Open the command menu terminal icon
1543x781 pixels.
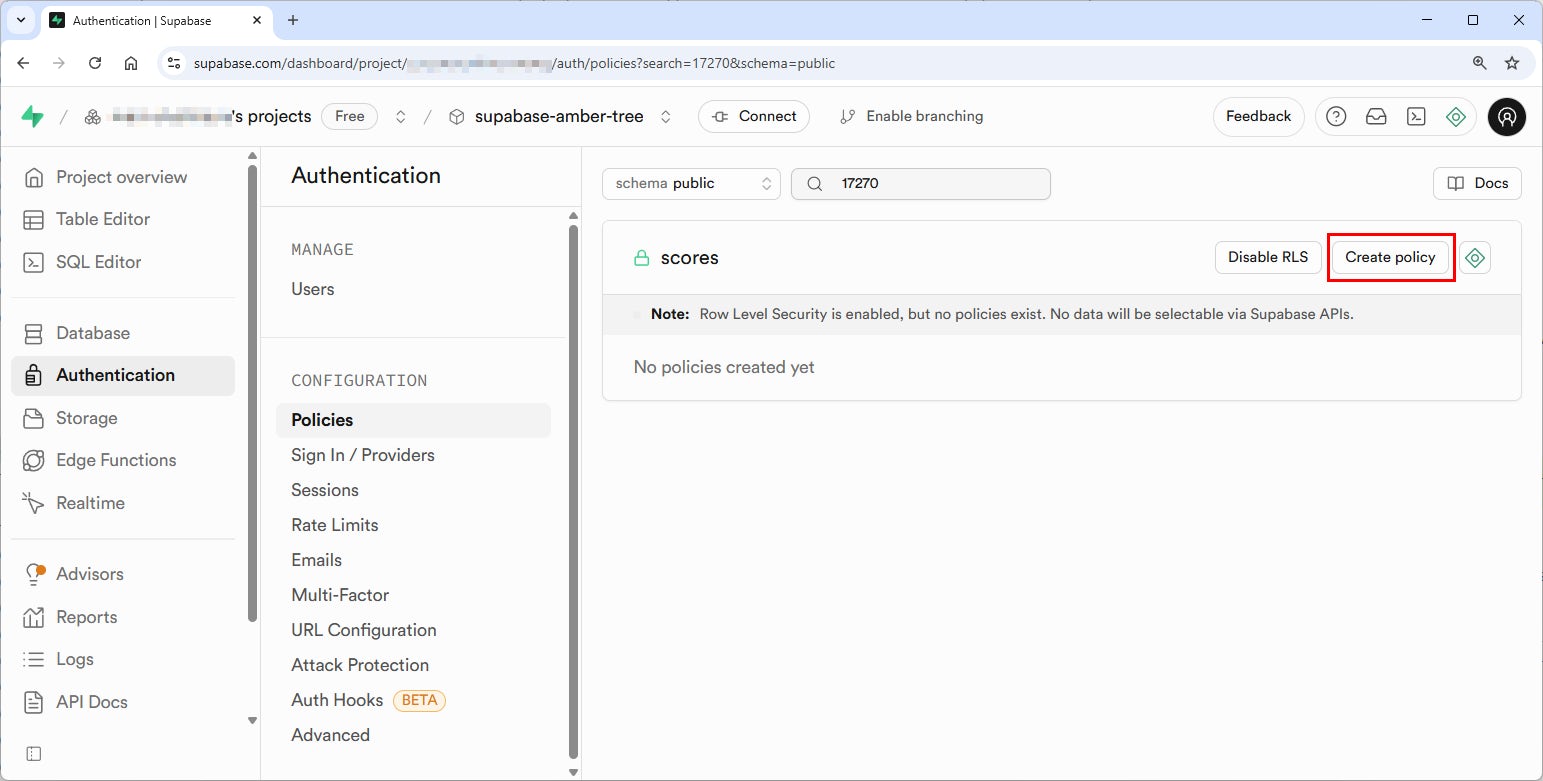click(x=1416, y=116)
